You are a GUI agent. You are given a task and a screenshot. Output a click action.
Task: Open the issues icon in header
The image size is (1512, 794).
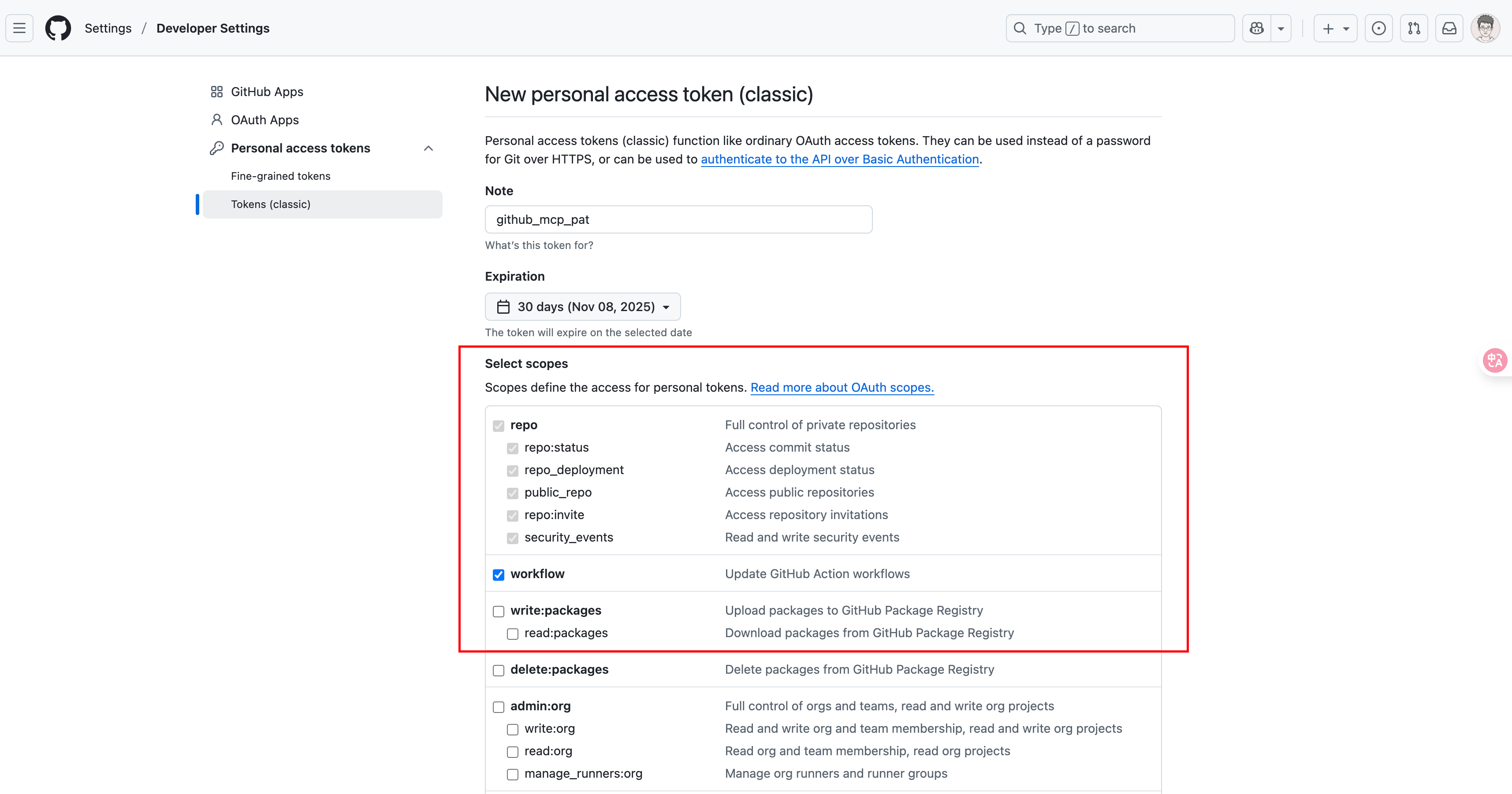tap(1379, 28)
